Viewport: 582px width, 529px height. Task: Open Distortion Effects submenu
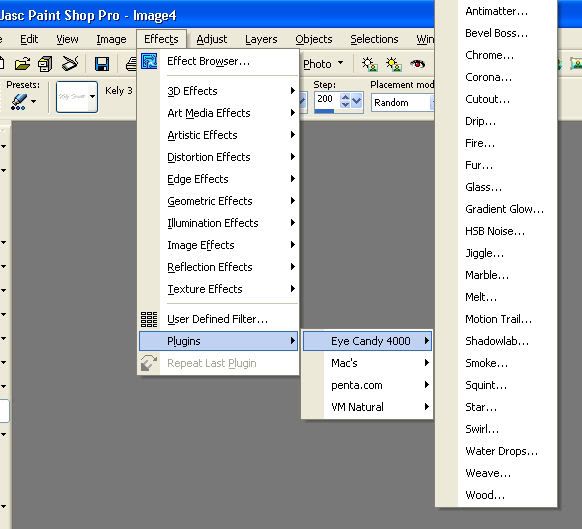pos(219,157)
